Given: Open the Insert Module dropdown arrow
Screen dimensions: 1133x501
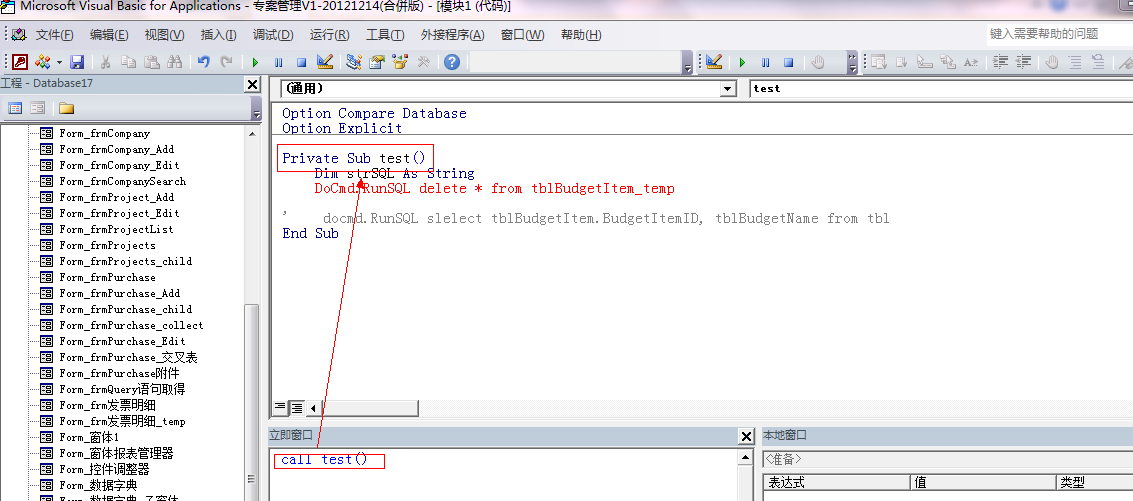Looking at the screenshot, I should tap(59, 62).
